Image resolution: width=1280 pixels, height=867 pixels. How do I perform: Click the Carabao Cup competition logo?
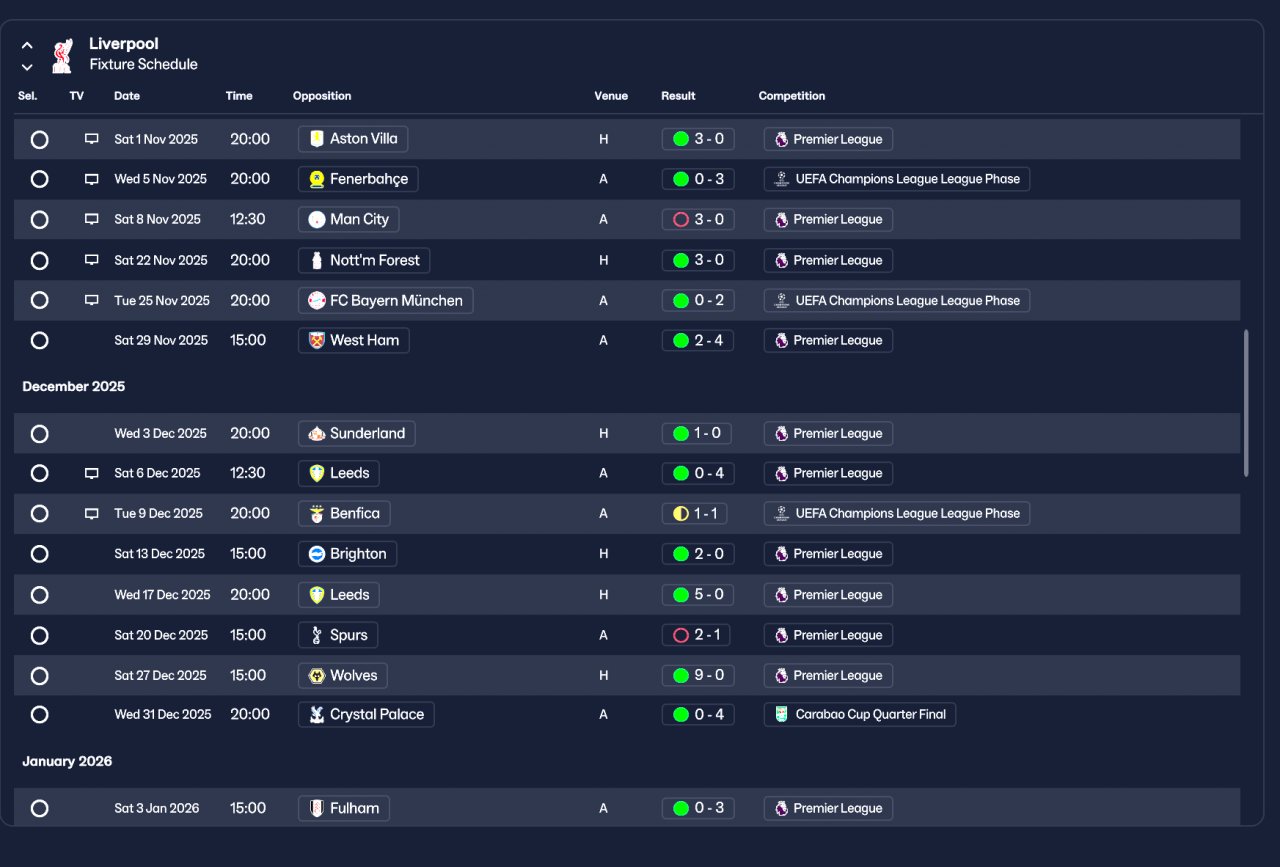782,715
